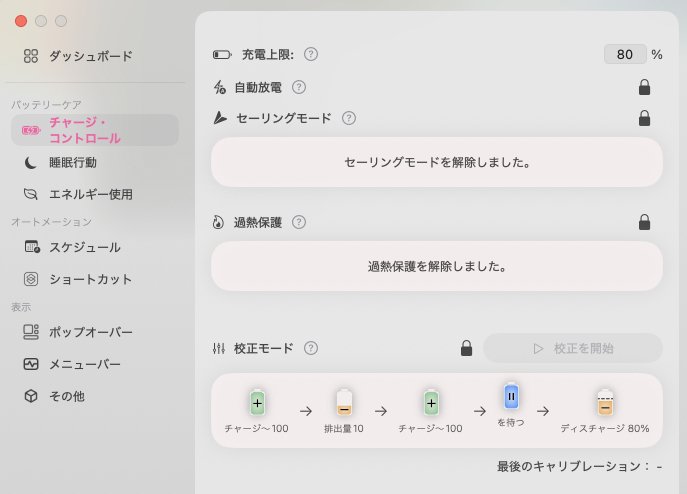
Task: Click the leaf energy usage icon
Action: [x=31, y=194]
